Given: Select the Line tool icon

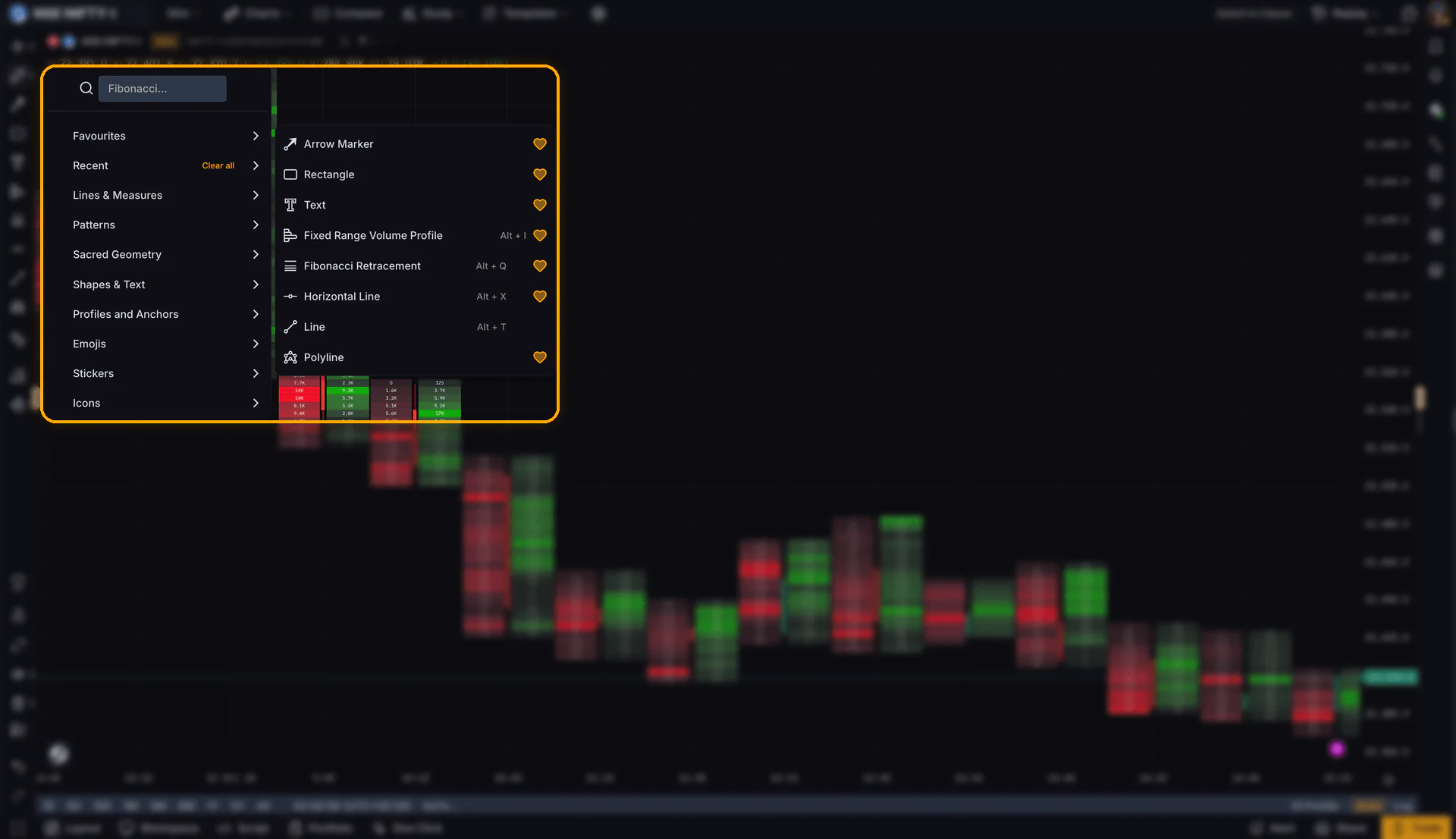Looking at the screenshot, I should 290,327.
